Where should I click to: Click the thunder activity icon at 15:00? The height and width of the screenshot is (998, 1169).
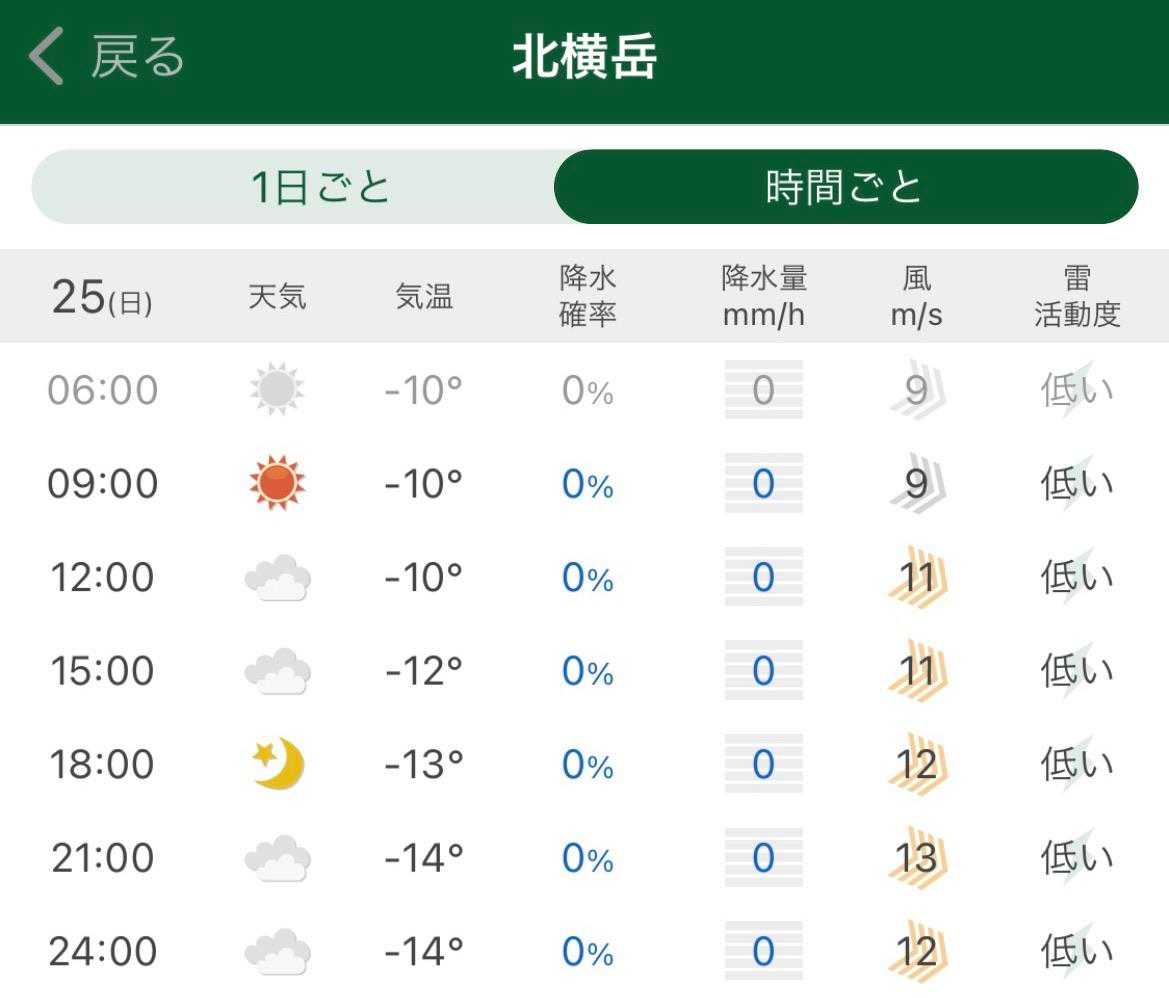coord(1077,671)
